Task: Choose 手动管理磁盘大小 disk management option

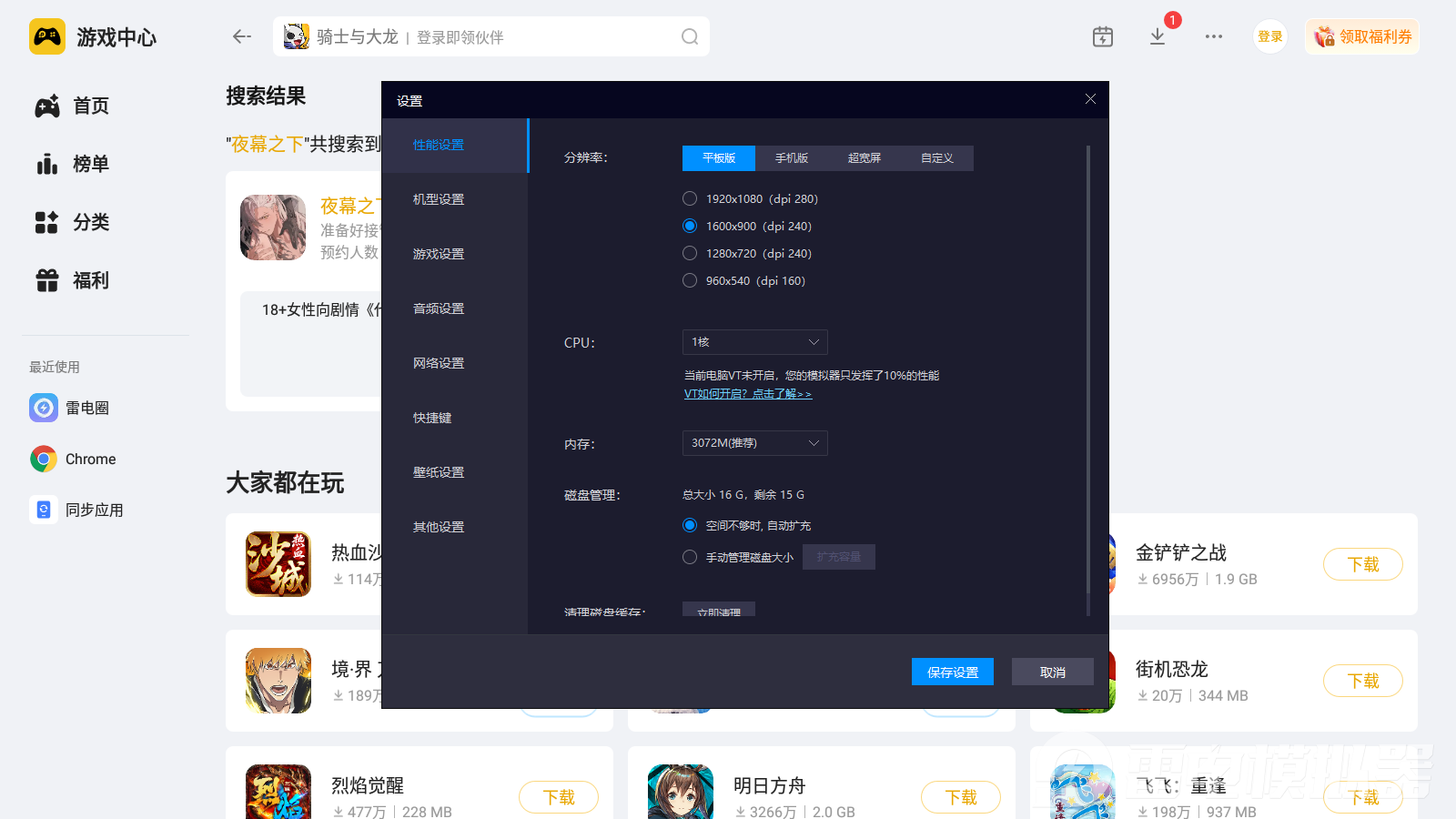Action: (x=690, y=556)
